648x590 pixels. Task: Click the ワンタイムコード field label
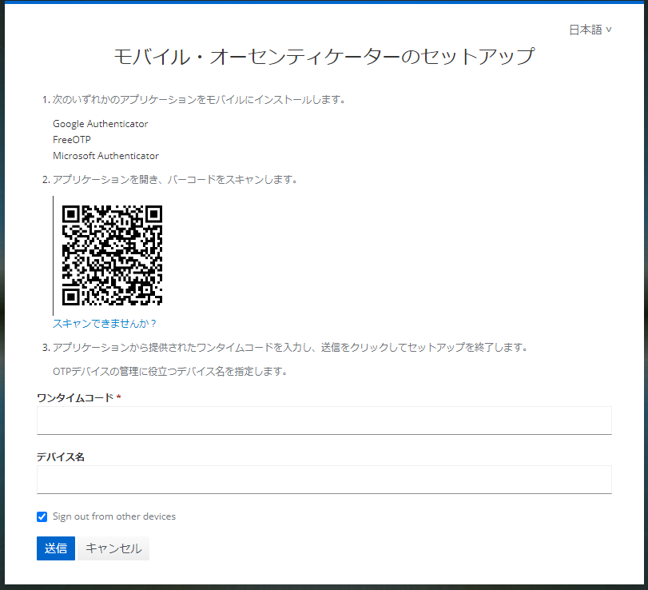pos(75,398)
